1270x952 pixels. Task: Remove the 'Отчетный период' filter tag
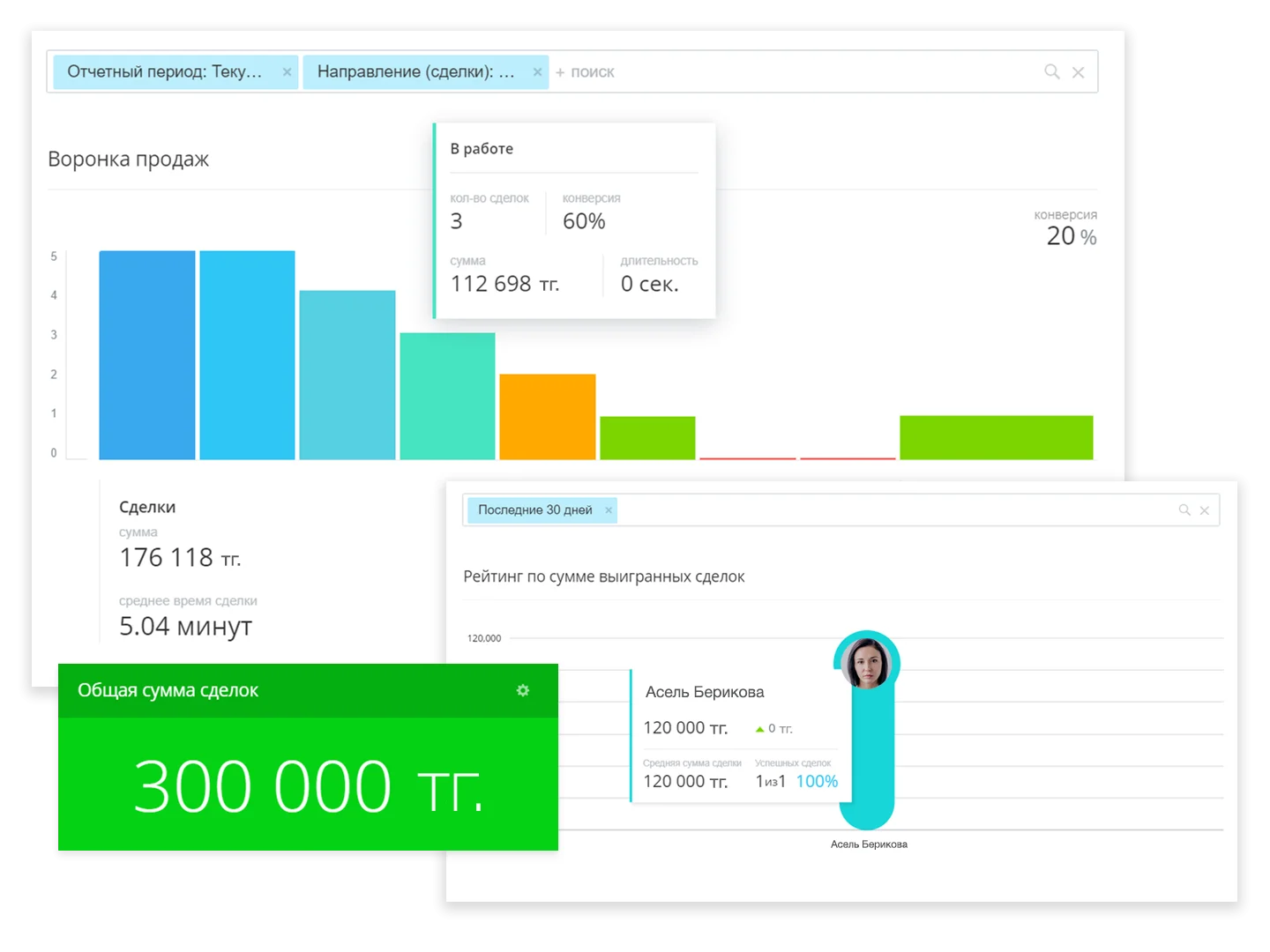pyautogui.click(x=287, y=72)
